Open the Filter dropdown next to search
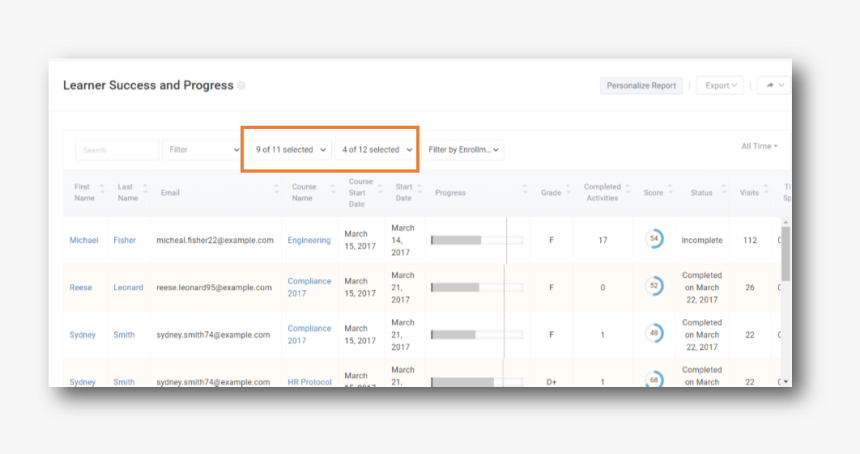Screen dimensions: 860x454 click(x=203, y=150)
